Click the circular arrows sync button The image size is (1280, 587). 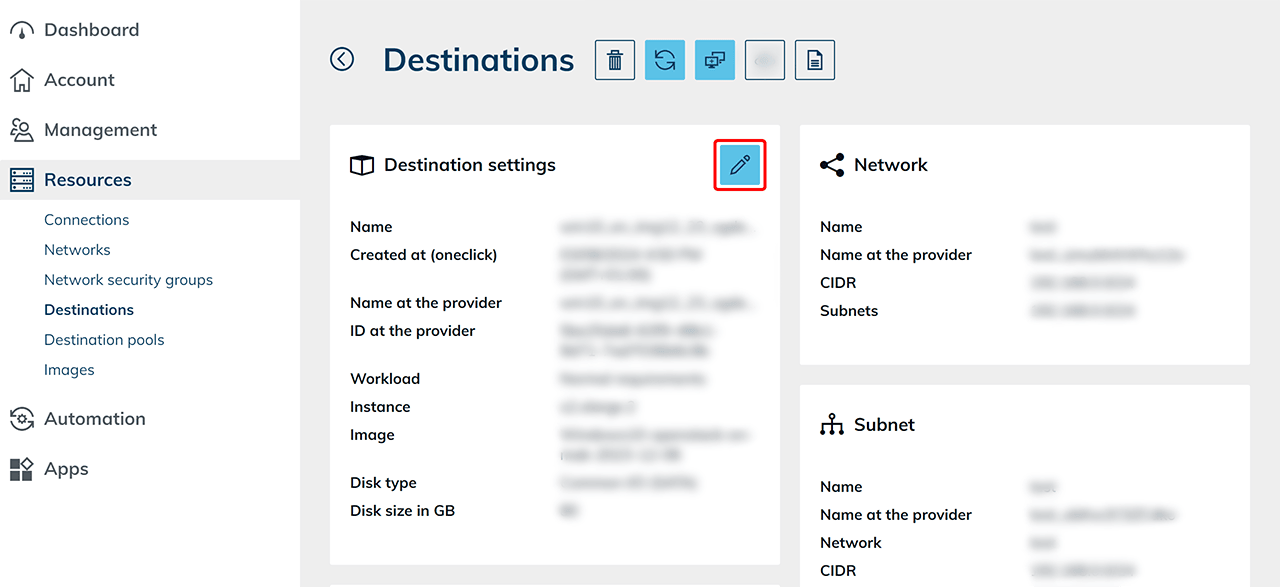(665, 60)
